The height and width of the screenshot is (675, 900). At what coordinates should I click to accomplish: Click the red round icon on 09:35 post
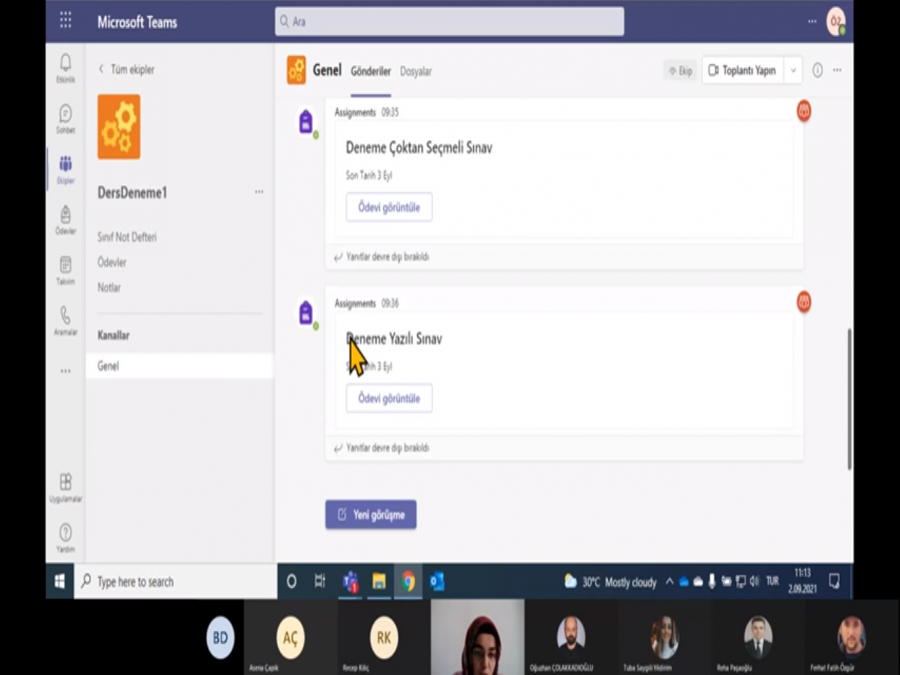(x=804, y=111)
